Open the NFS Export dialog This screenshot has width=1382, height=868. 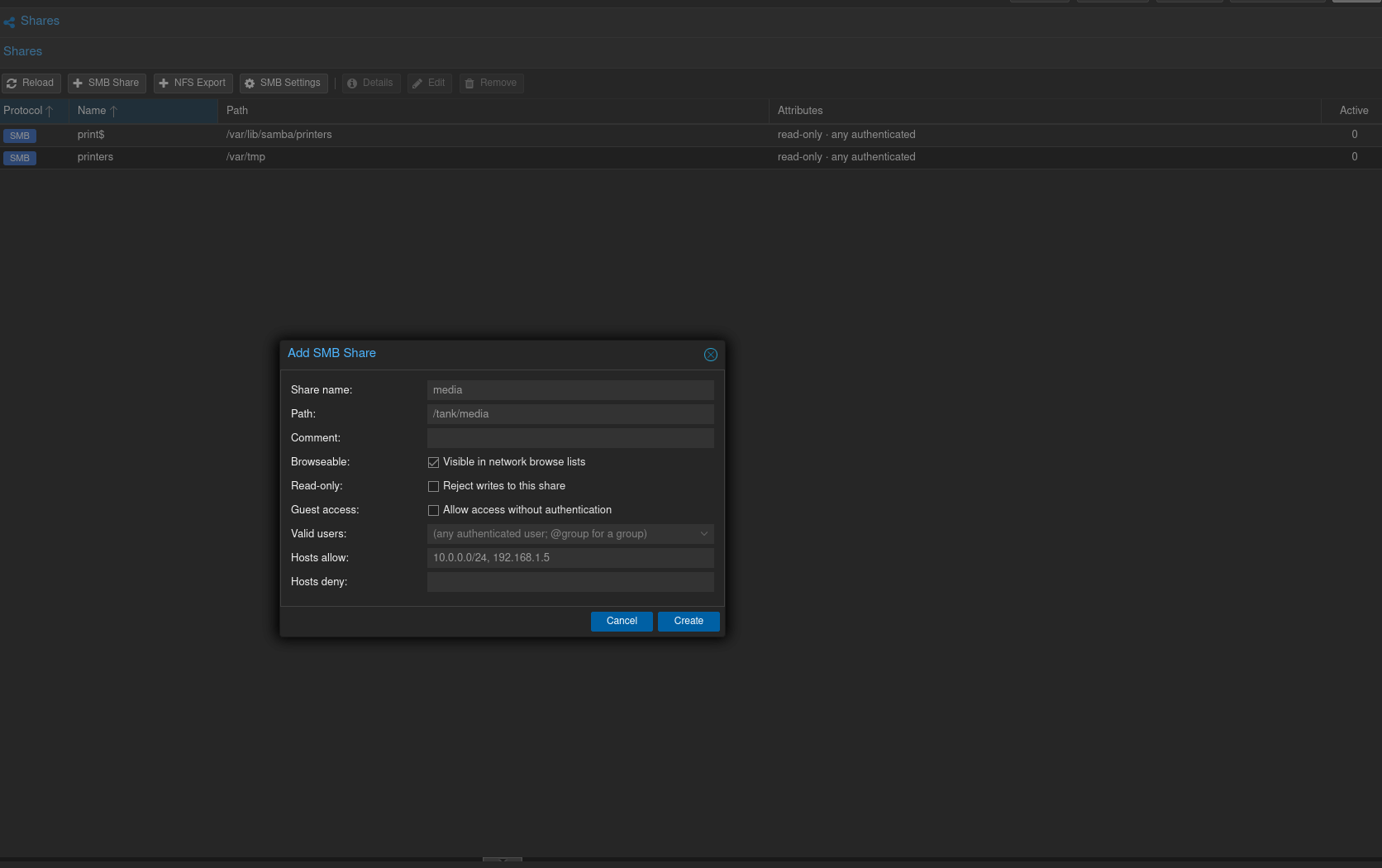coord(193,83)
